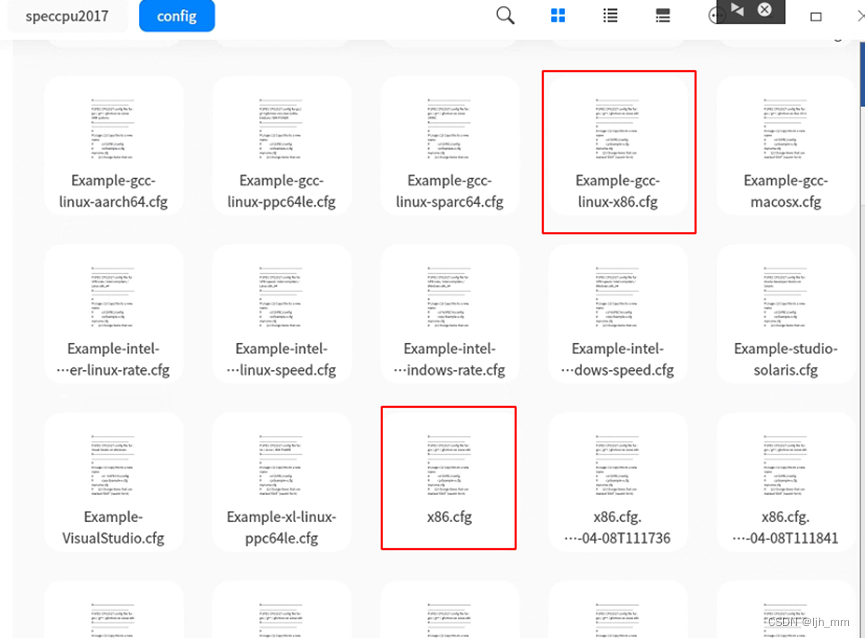
Task: Select the Example-intel …er-linux-rate.cfg file icon
Action: 113,298
